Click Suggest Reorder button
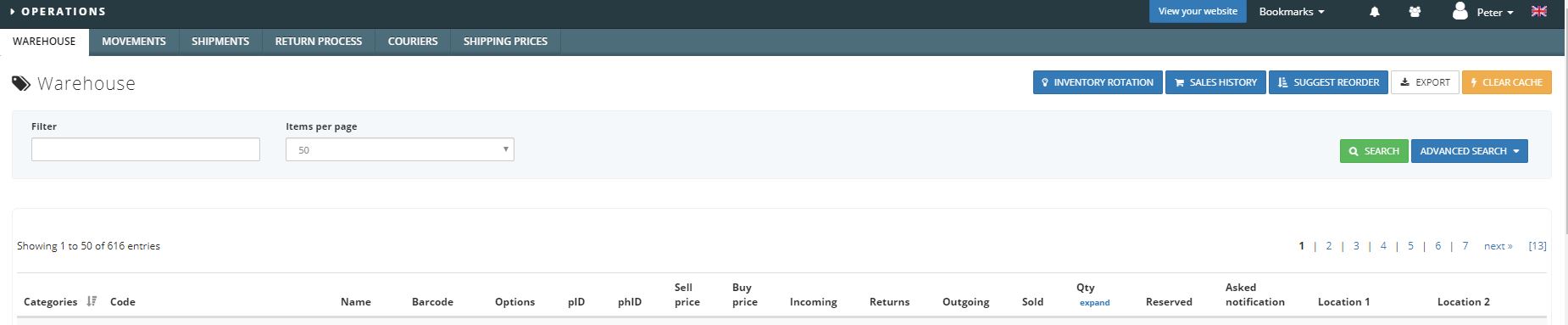This screenshot has height=325, width=1568. (1328, 82)
